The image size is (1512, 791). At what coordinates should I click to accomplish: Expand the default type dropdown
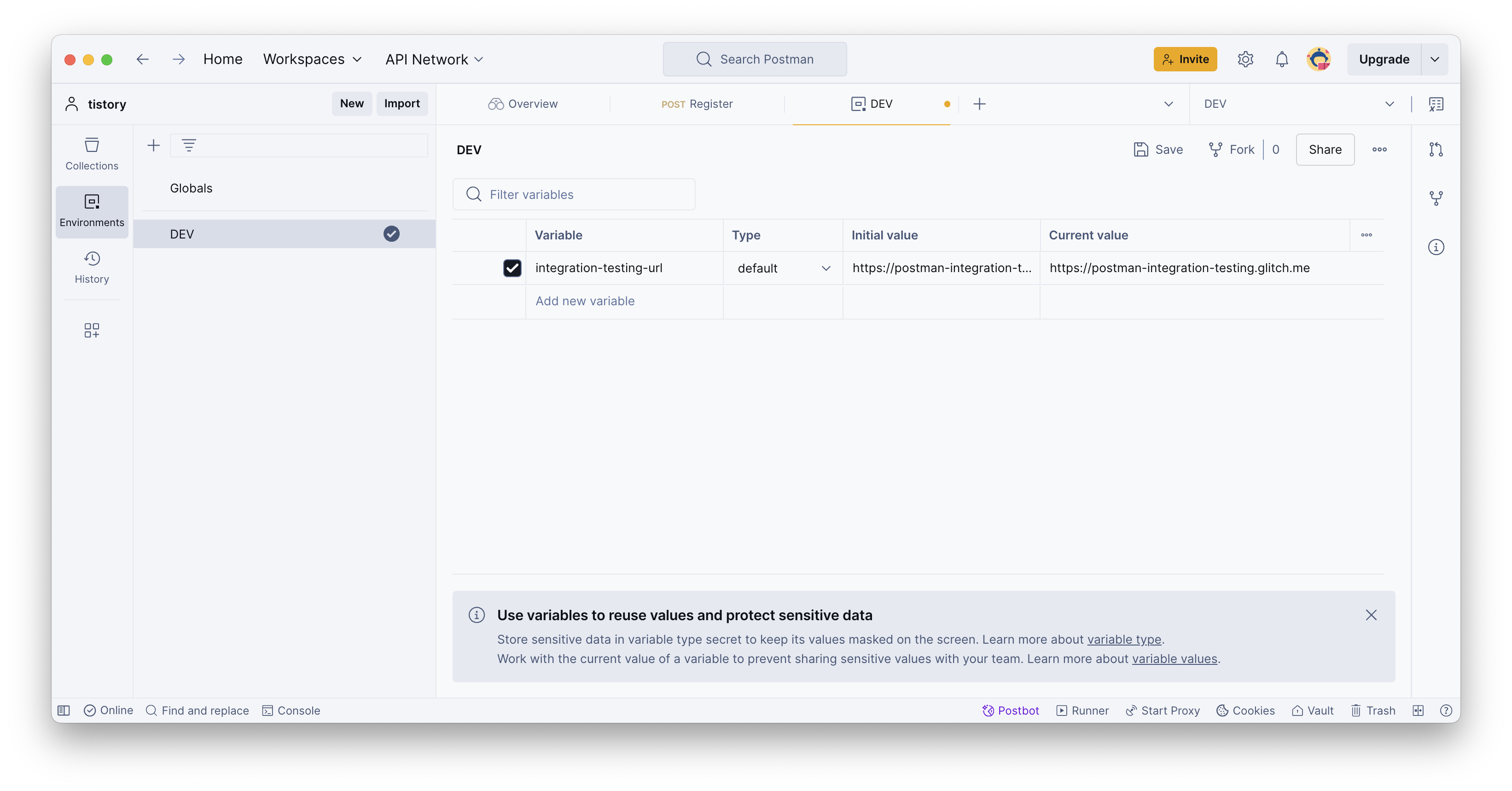[x=784, y=268]
